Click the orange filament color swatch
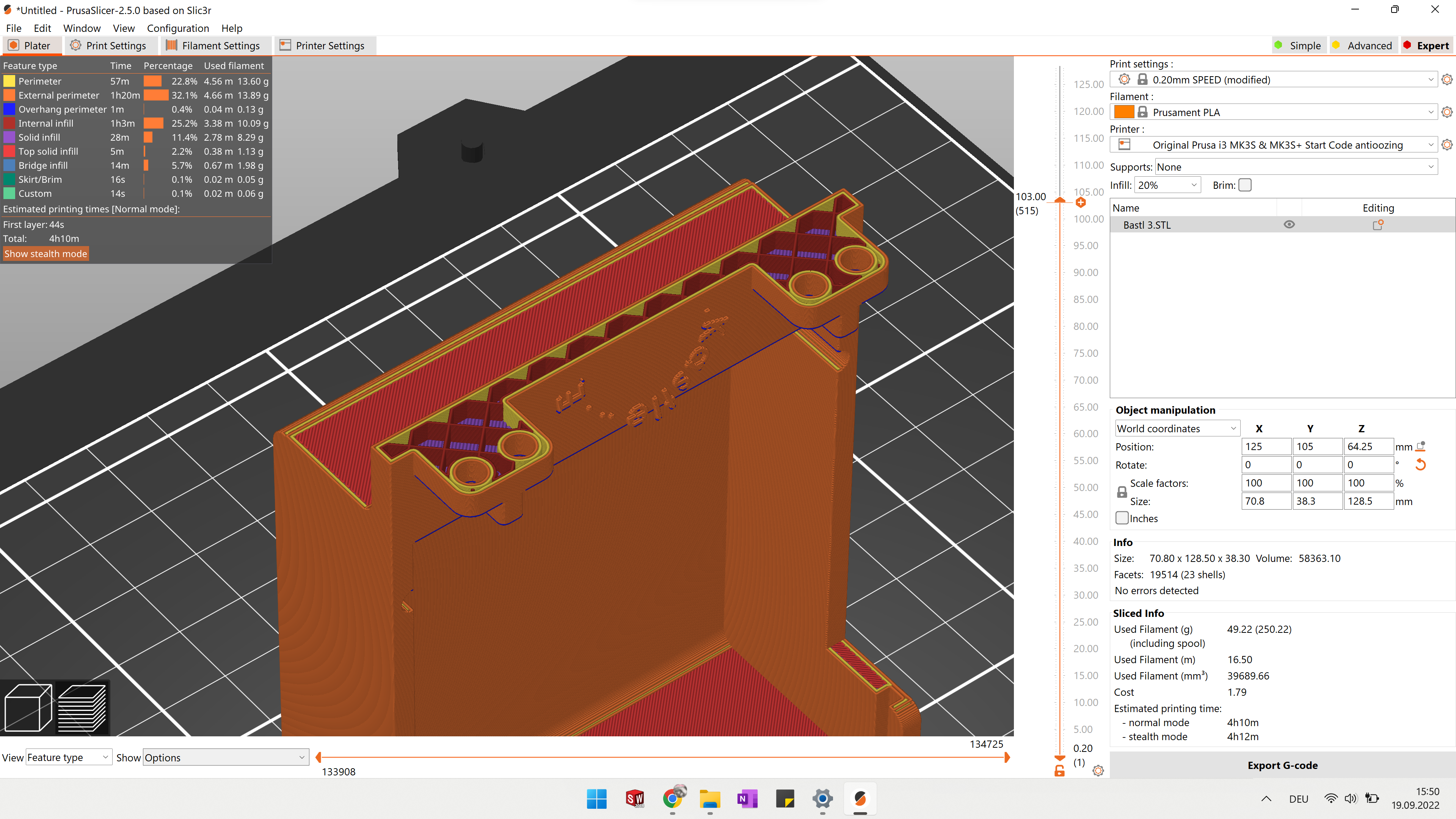1456x819 pixels. pyautogui.click(x=1123, y=112)
